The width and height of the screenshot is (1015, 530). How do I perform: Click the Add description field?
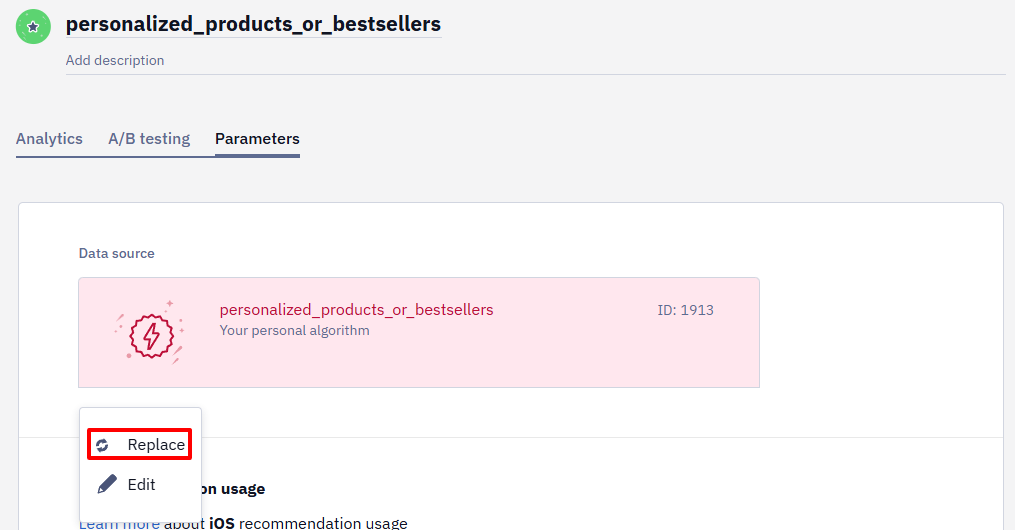[535, 60]
